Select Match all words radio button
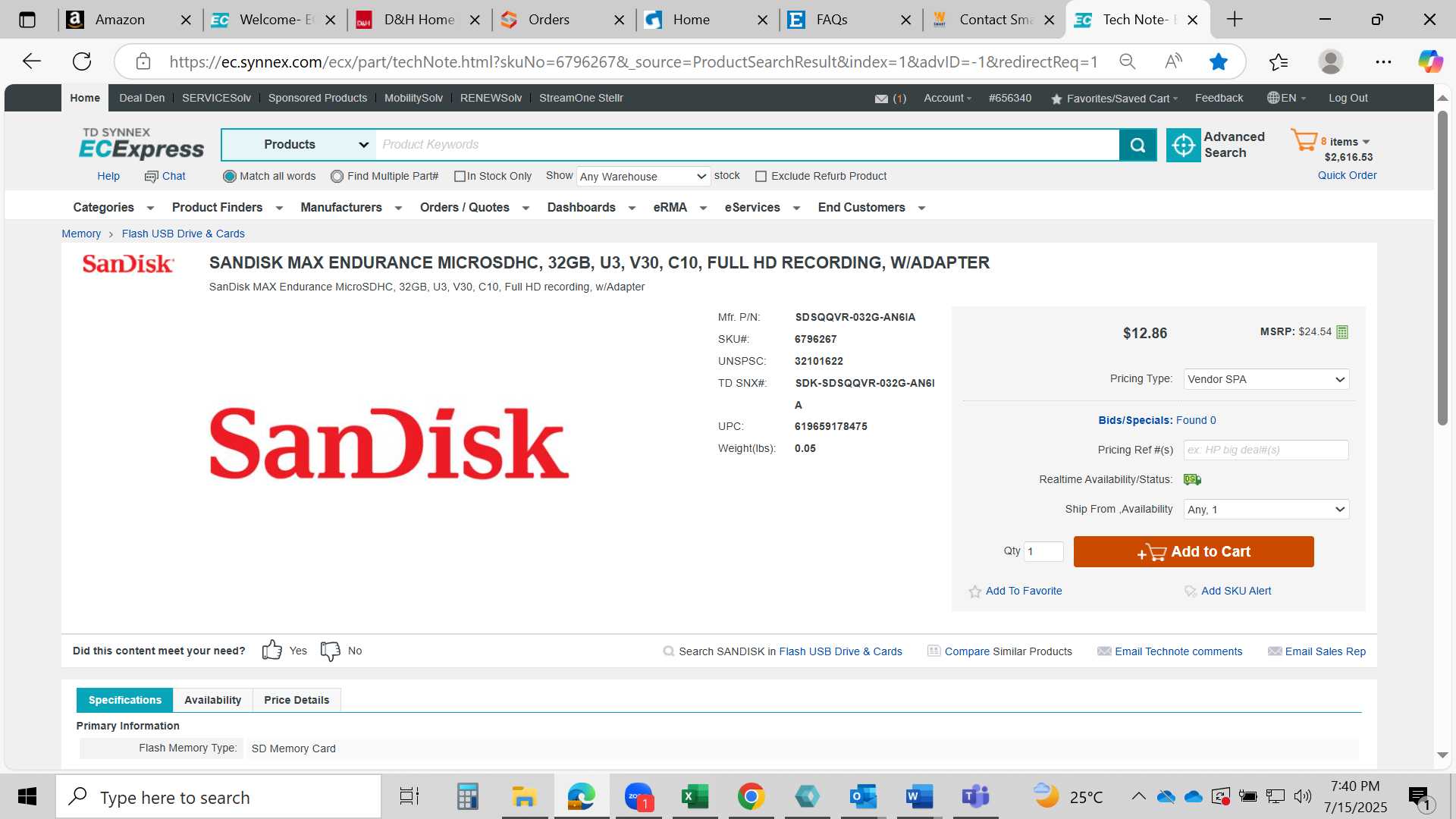The height and width of the screenshot is (819, 1456). pyautogui.click(x=229, y=177)
